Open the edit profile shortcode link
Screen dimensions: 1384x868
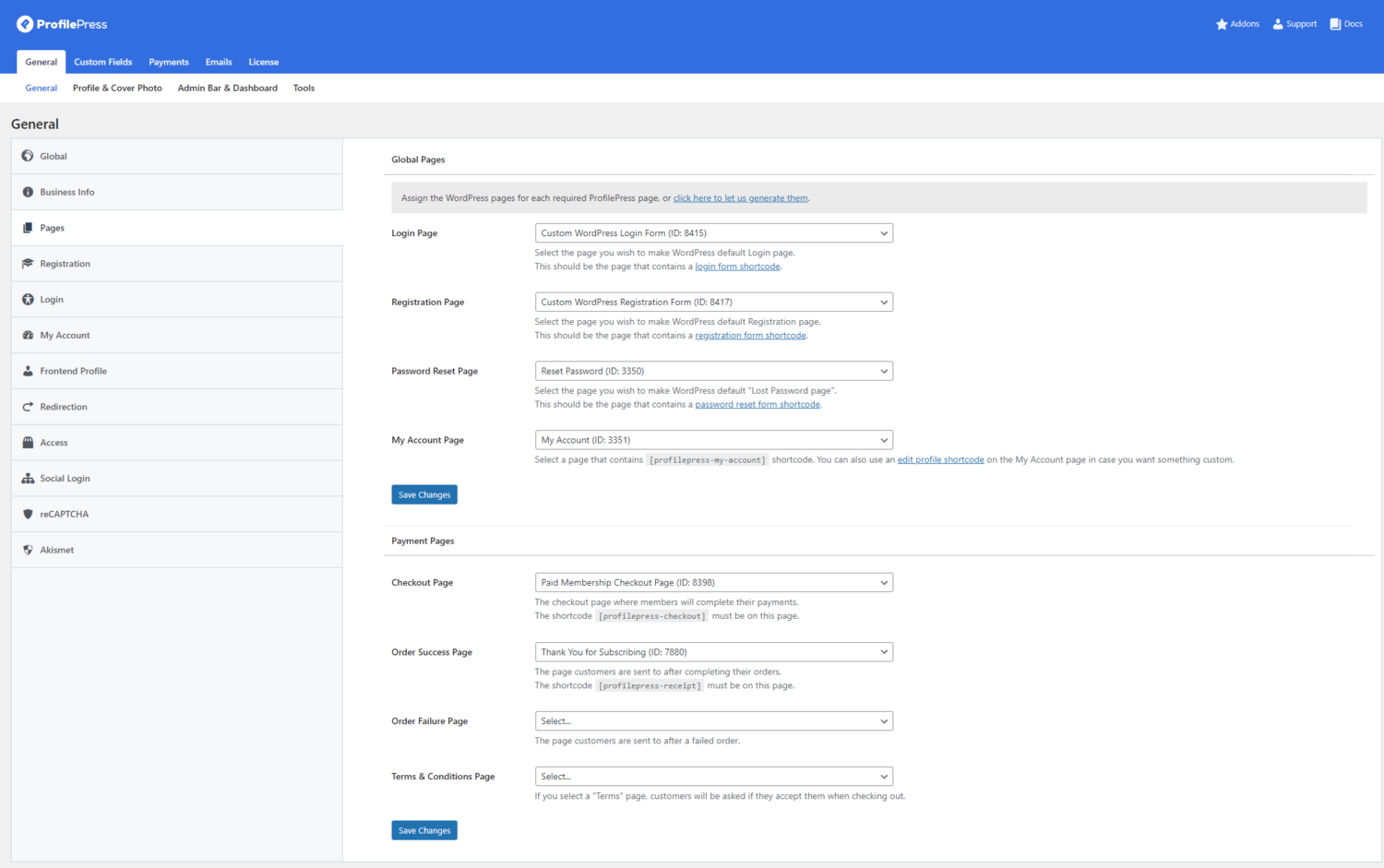click(941, 459)
